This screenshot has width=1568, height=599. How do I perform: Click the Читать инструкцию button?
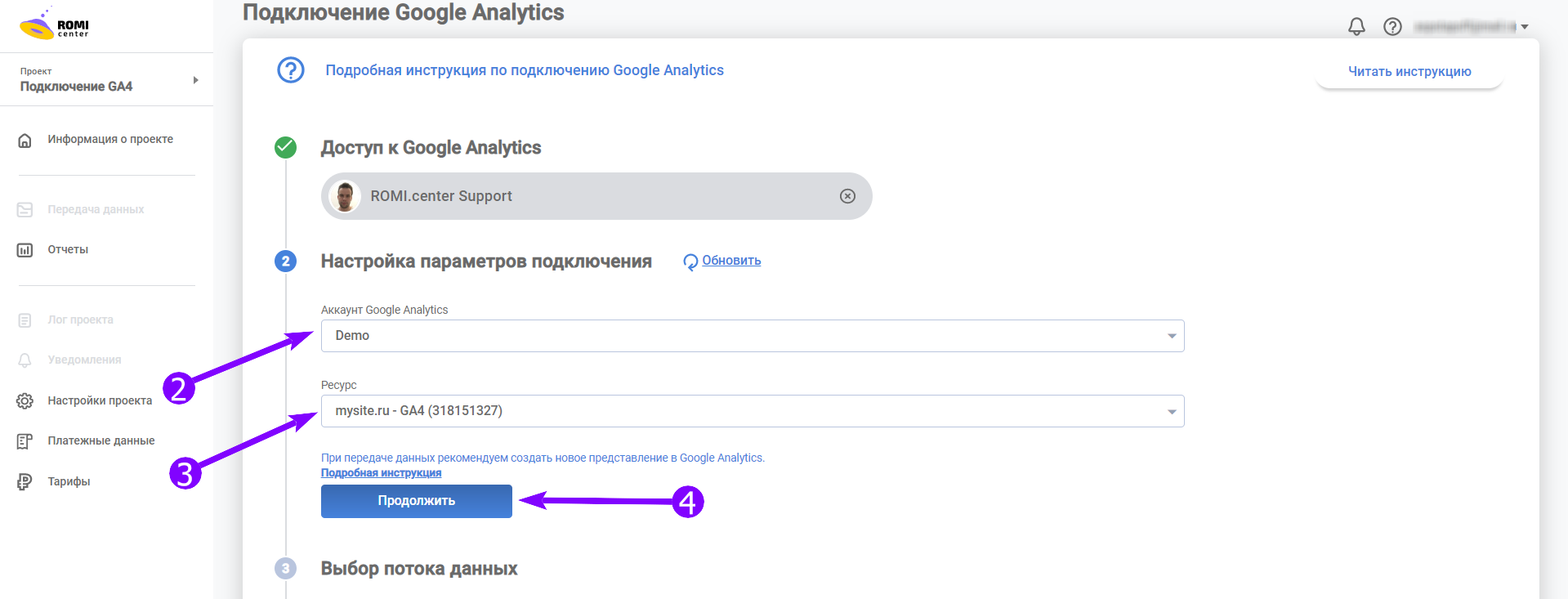coord(1409,71)
